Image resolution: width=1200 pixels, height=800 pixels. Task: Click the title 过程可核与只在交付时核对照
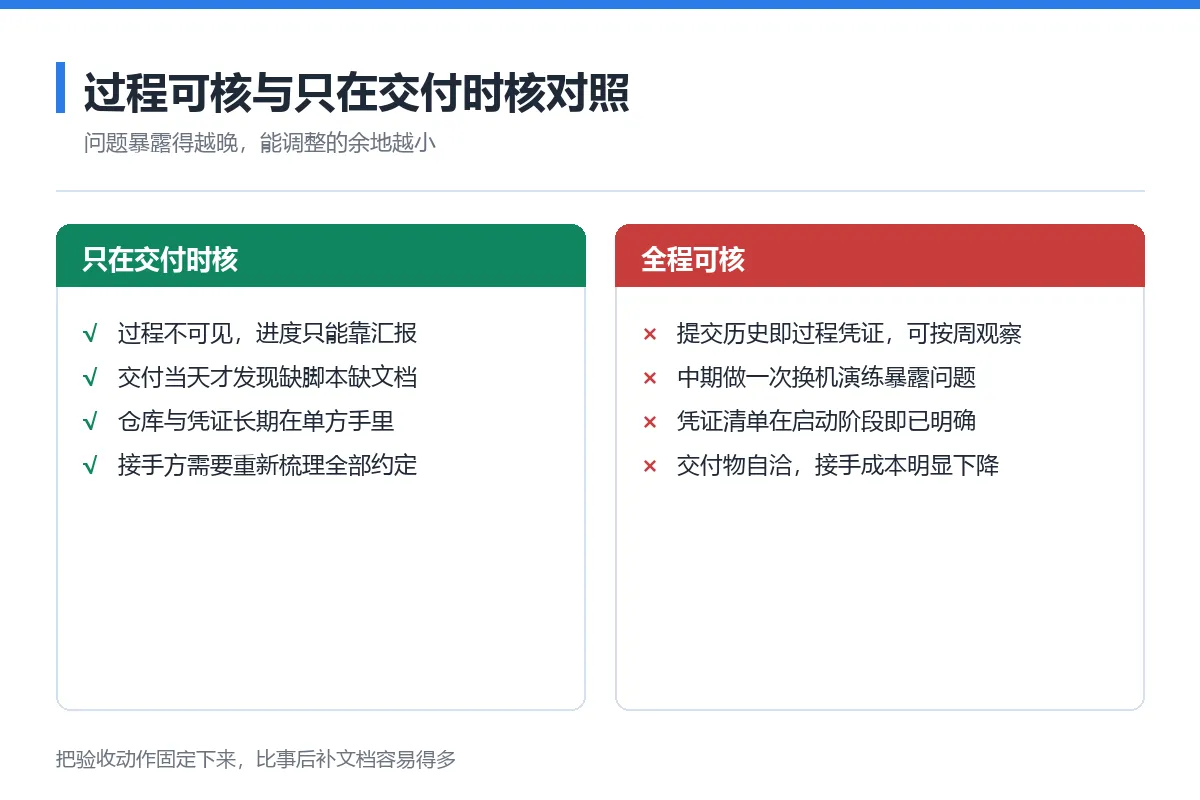point(356,93)
